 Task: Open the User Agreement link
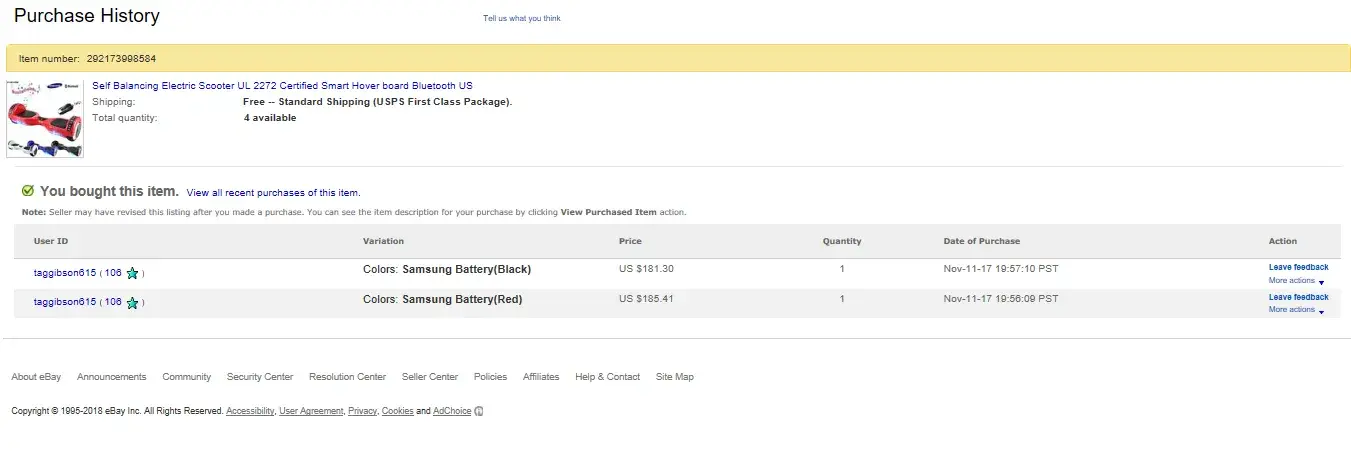(311, 412)
